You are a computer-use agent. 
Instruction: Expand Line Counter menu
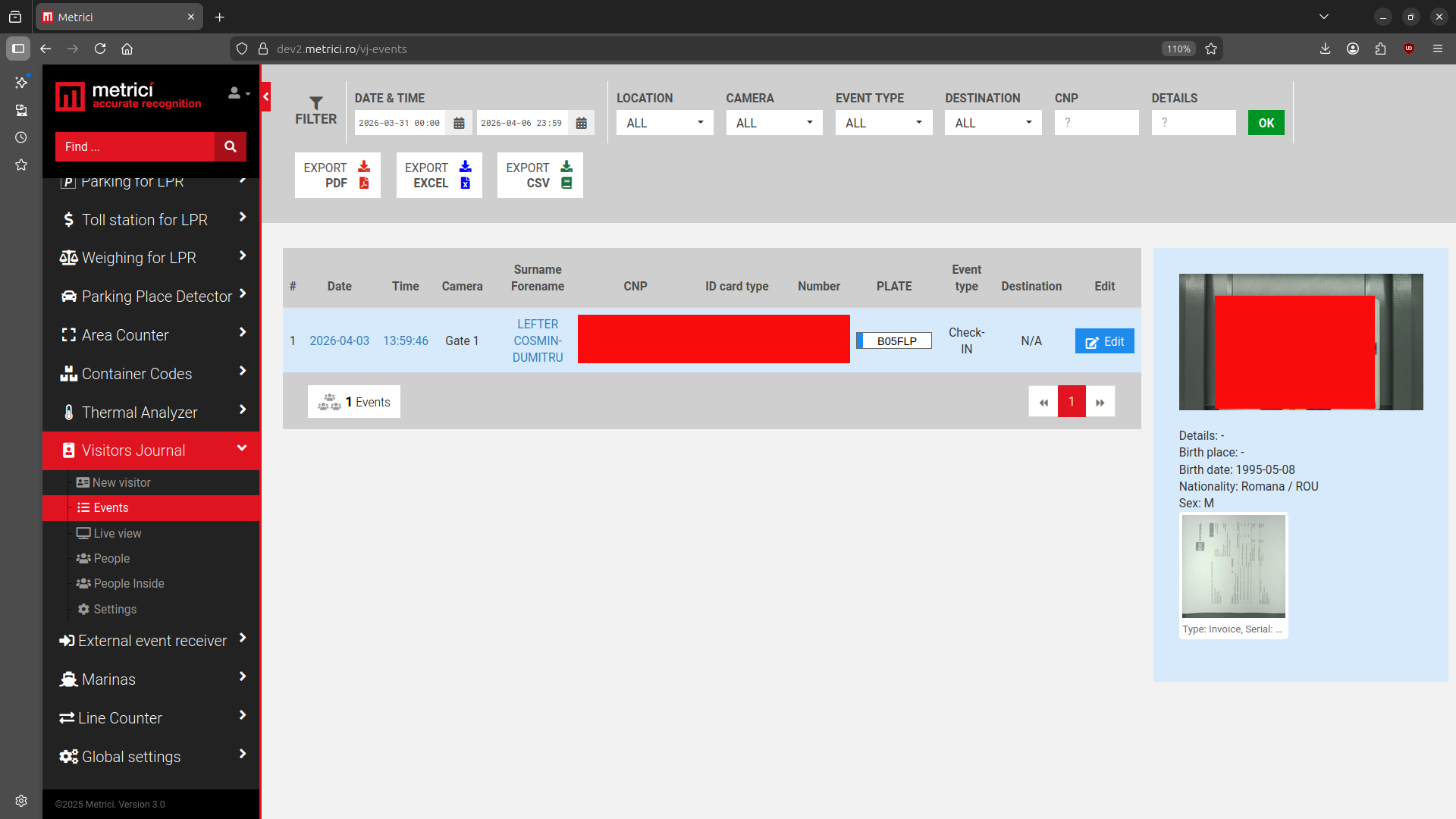(x=152, y=718)
